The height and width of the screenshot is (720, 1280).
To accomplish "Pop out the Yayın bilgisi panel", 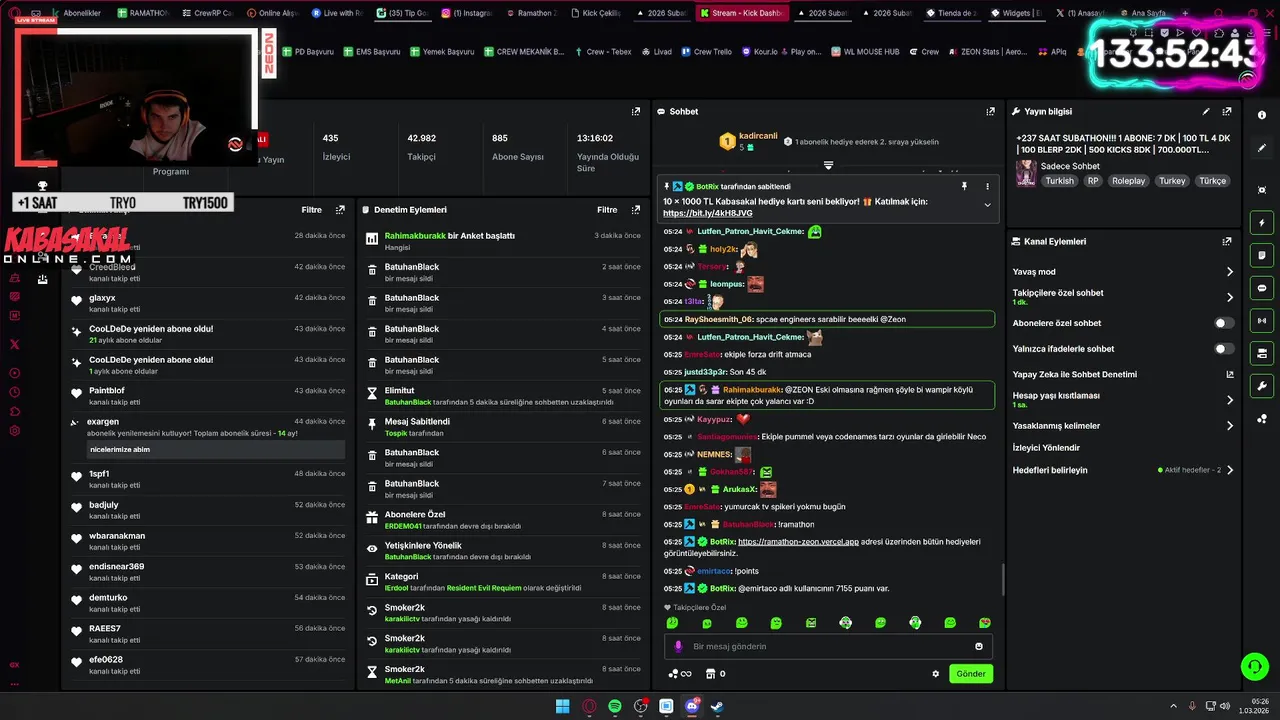I will (1227, 112).
